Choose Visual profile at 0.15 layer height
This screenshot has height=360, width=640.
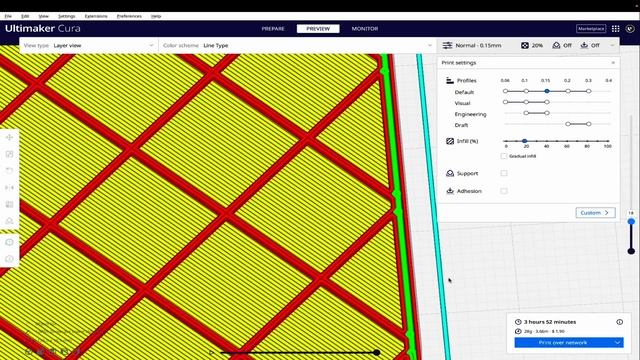click(547, 102)
